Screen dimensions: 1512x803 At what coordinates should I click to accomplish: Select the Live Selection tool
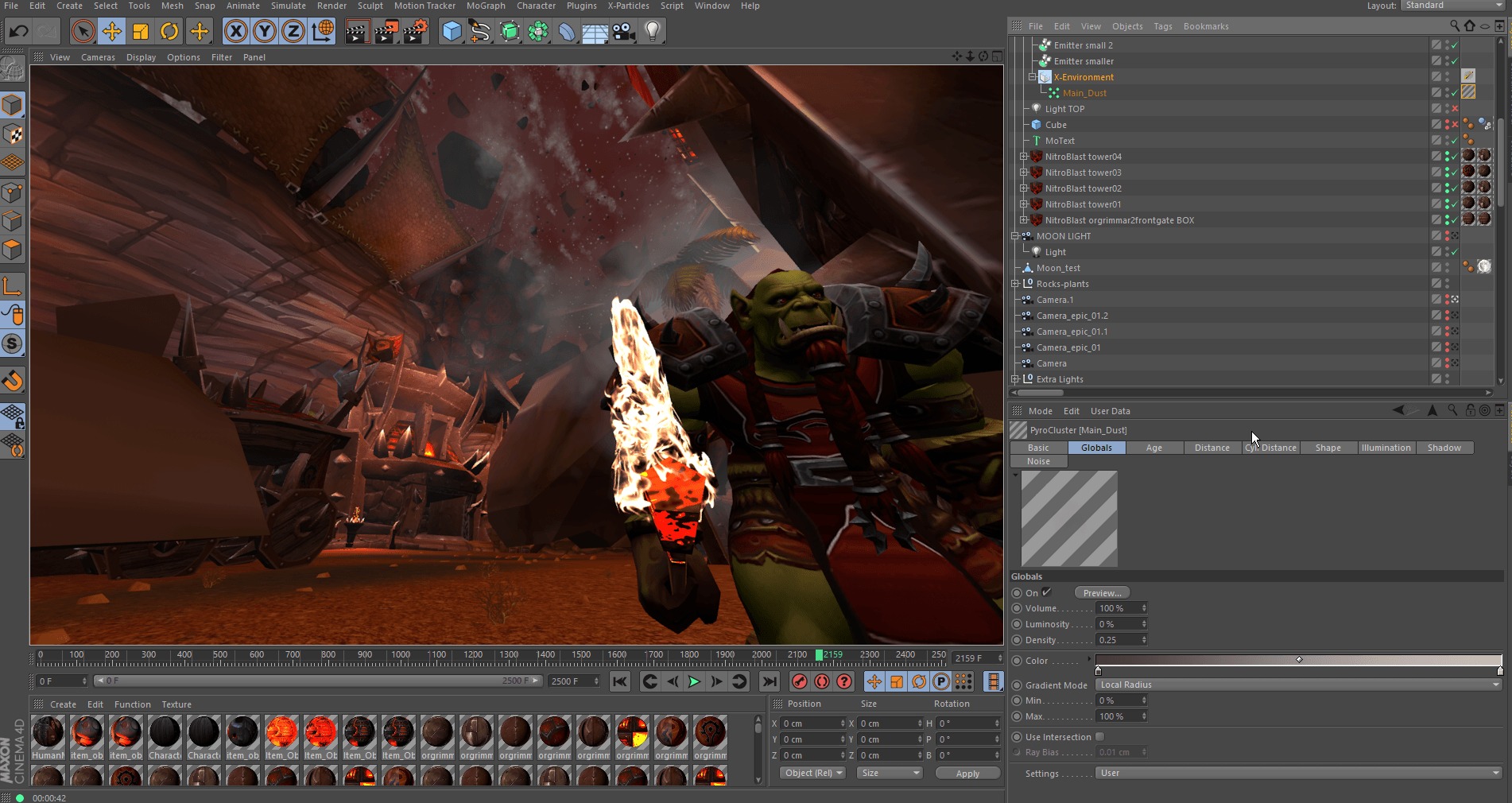tap(83, 32)
